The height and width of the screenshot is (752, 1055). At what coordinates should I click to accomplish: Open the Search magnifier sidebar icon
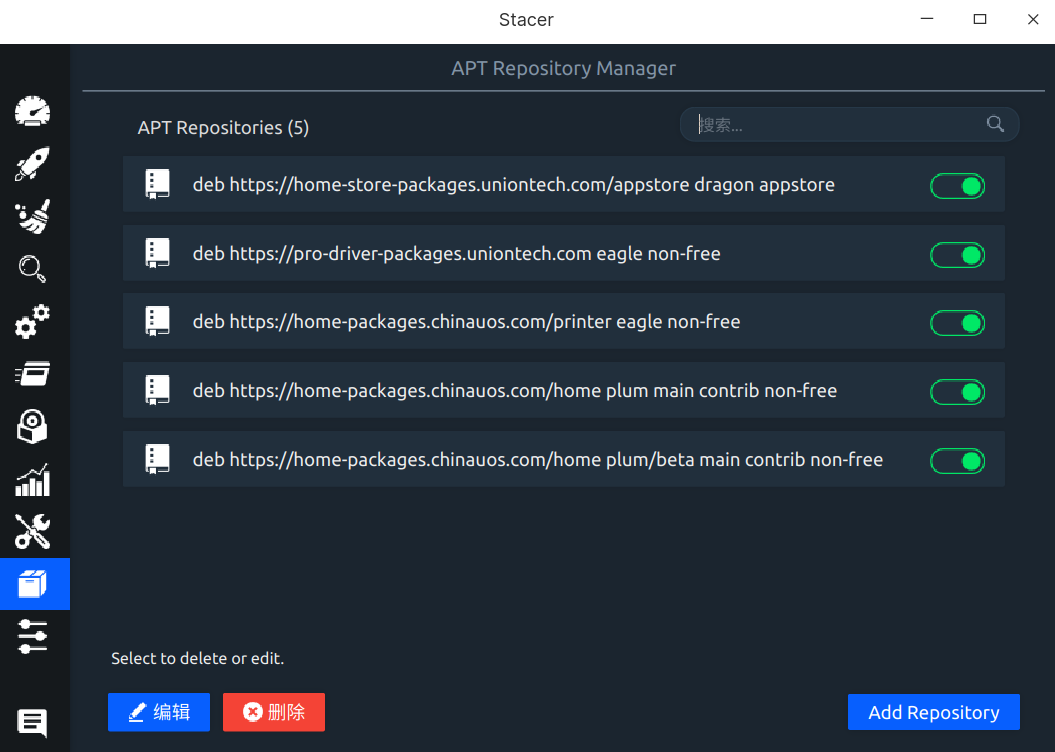(32, 269)
